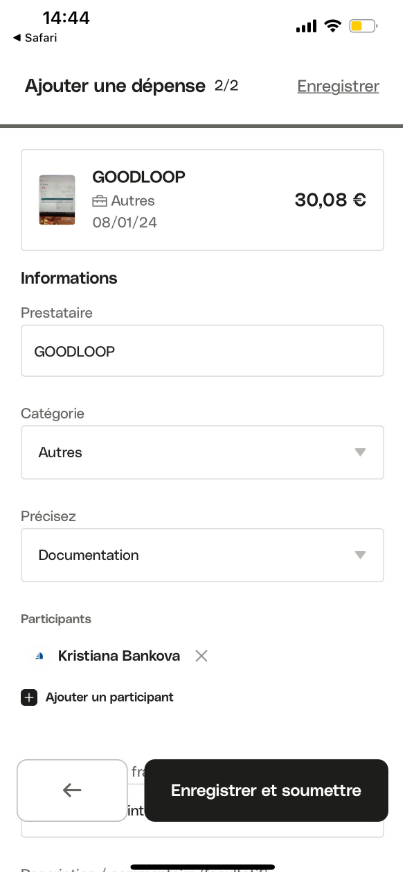The height and width of the screenshot is (872, 403).
Task: Tap the cellular signal bars icon
Action: pyautogui.click(x=306, y=26)
